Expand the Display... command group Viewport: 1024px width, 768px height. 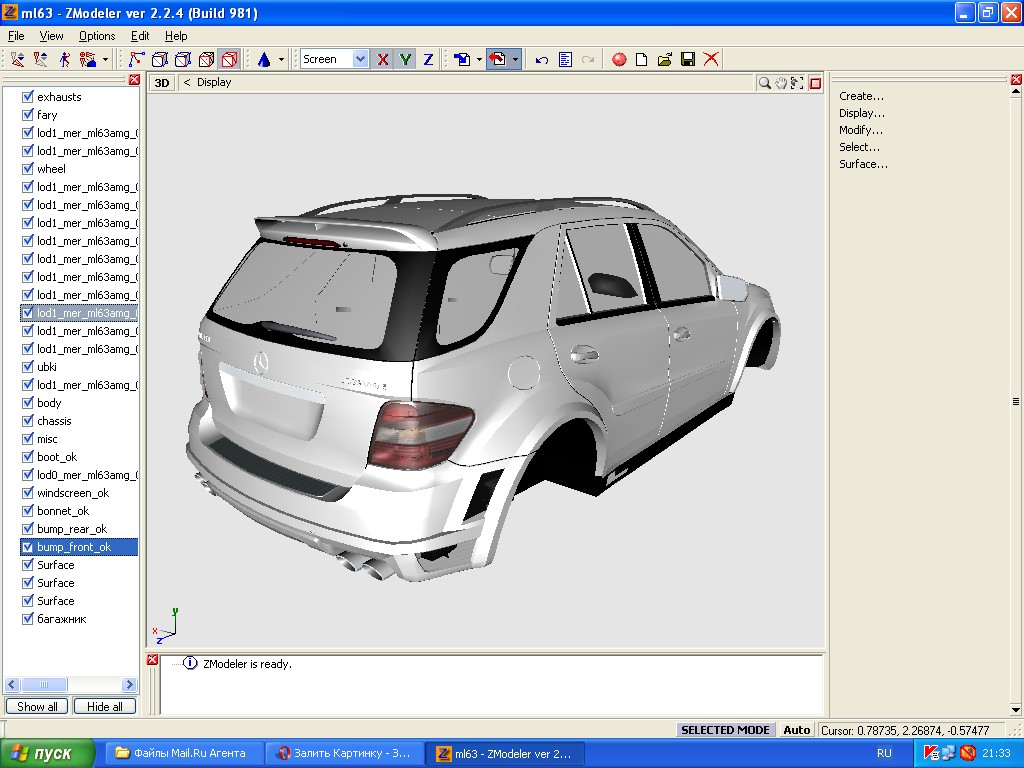pyautogui.click(x=862, y=113)
